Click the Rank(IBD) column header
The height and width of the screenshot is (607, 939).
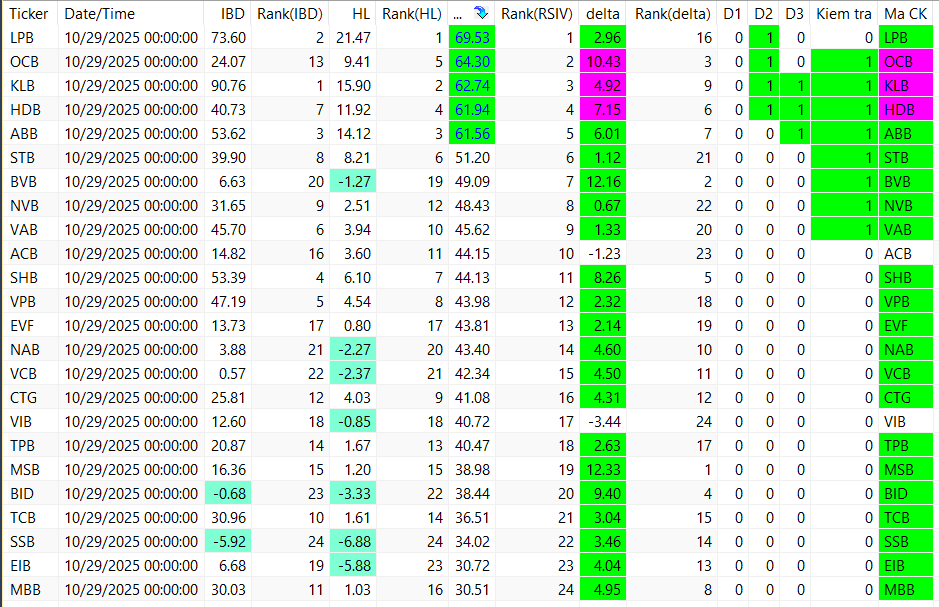[x=290, y=13]
